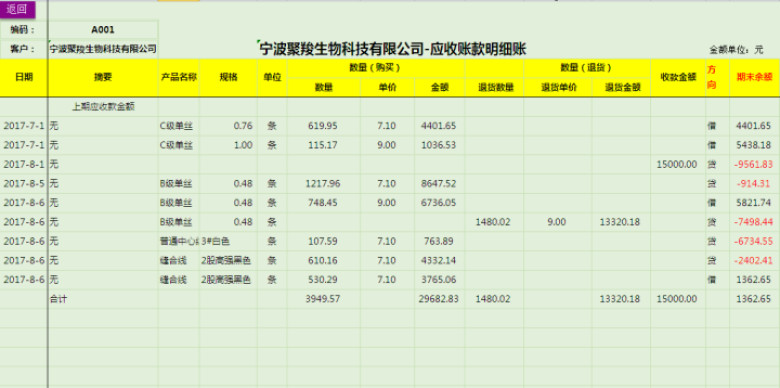This screenshot has height=388, width=780.
Task: Select the 2017-8-1 date cell
Action: tap(23, 165)
